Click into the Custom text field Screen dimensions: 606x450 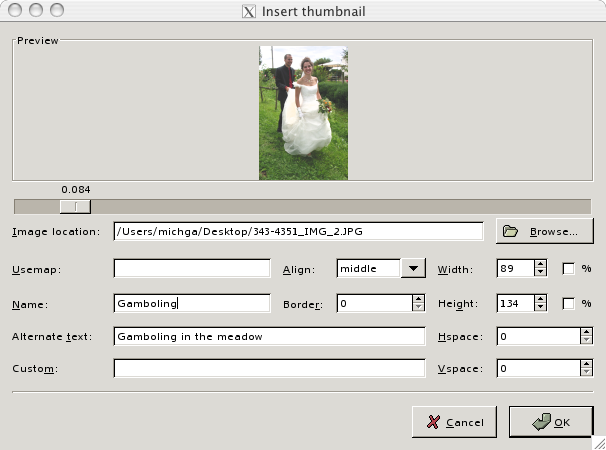click(270, 369)
